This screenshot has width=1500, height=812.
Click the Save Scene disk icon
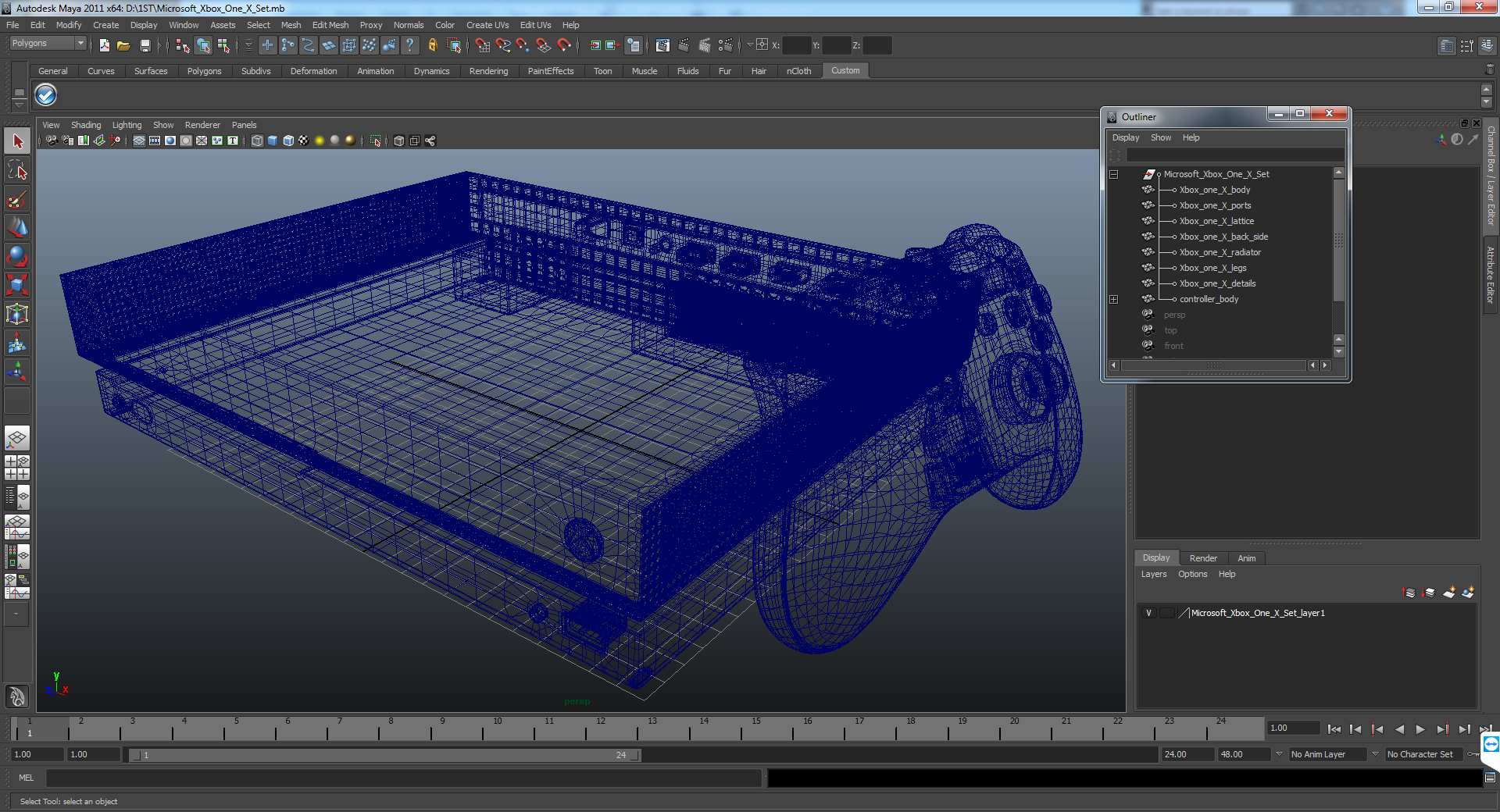pos(145,45)
